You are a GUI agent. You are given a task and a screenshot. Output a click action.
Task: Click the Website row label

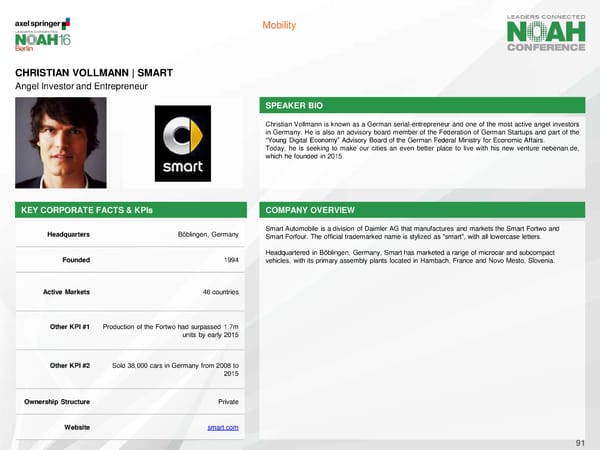tap(77, 428)
